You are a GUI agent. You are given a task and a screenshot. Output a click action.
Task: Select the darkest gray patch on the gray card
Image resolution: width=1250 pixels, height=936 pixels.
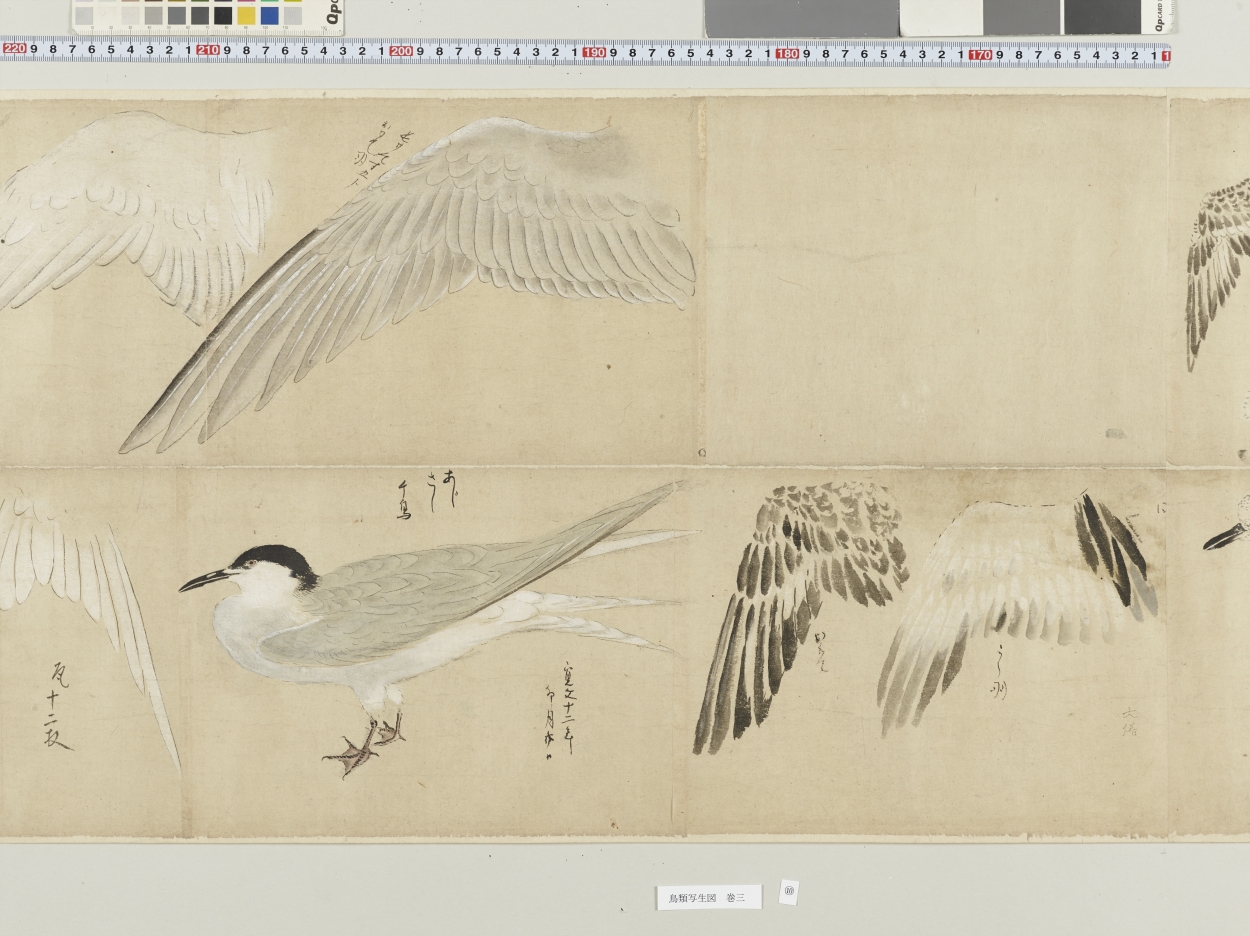tap(1102, 16)
